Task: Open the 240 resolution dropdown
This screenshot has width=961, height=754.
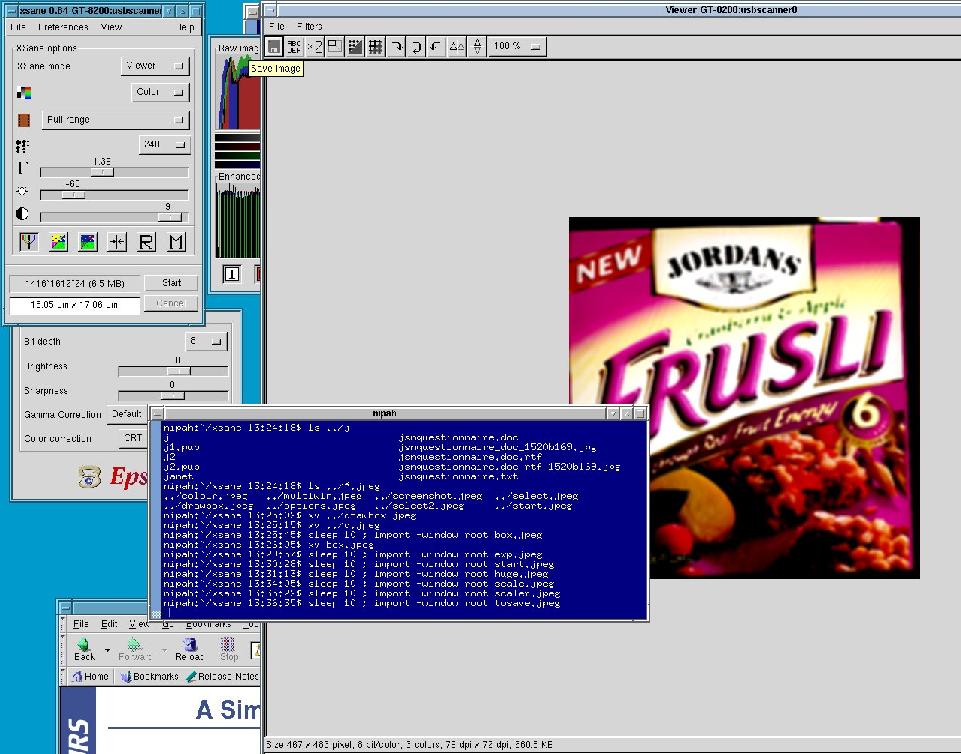Action: pos(164,145)
